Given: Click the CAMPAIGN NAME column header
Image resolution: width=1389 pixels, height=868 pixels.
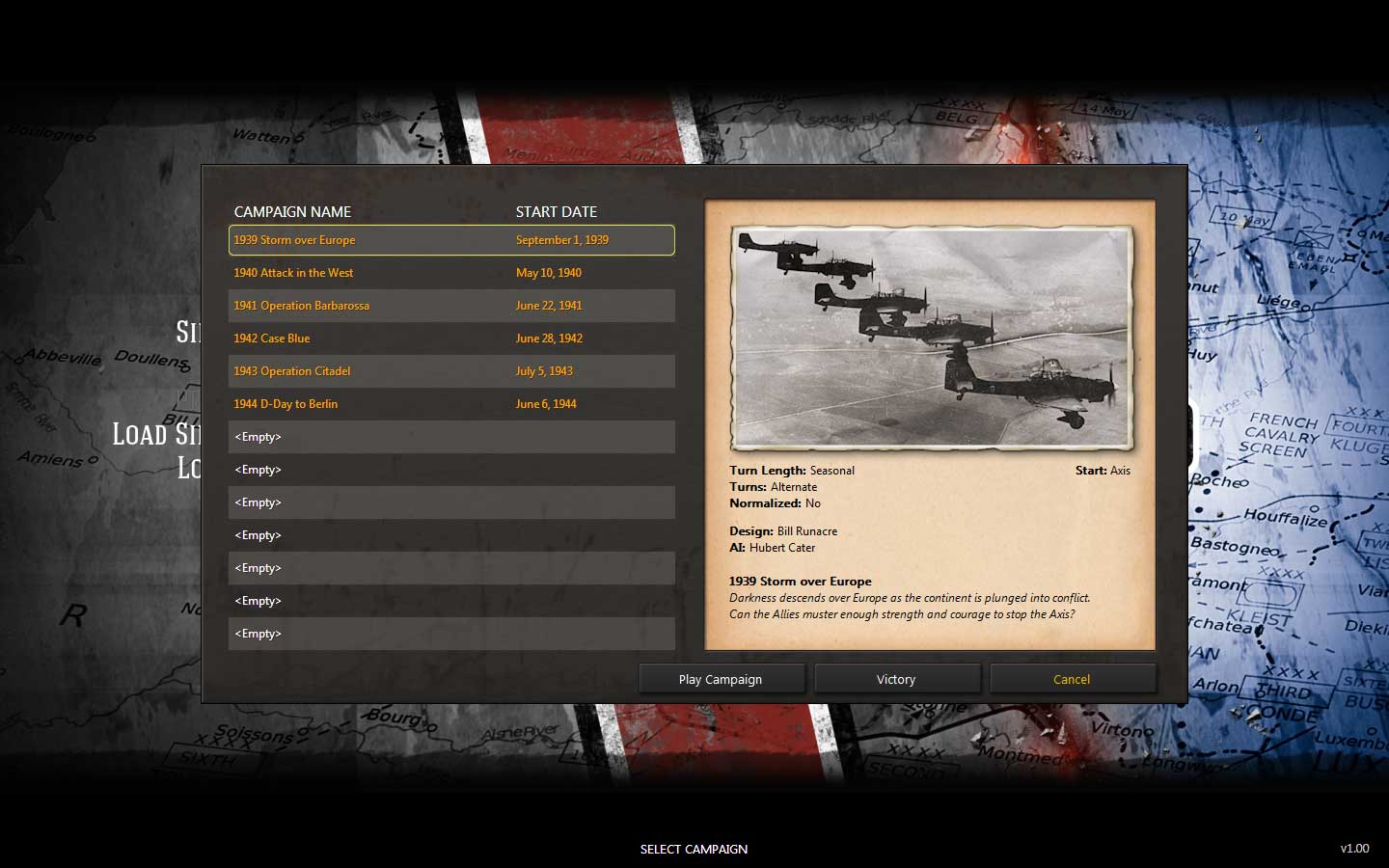Looking at the screenshot, I should pyautogui.click(x=292, y=211).
